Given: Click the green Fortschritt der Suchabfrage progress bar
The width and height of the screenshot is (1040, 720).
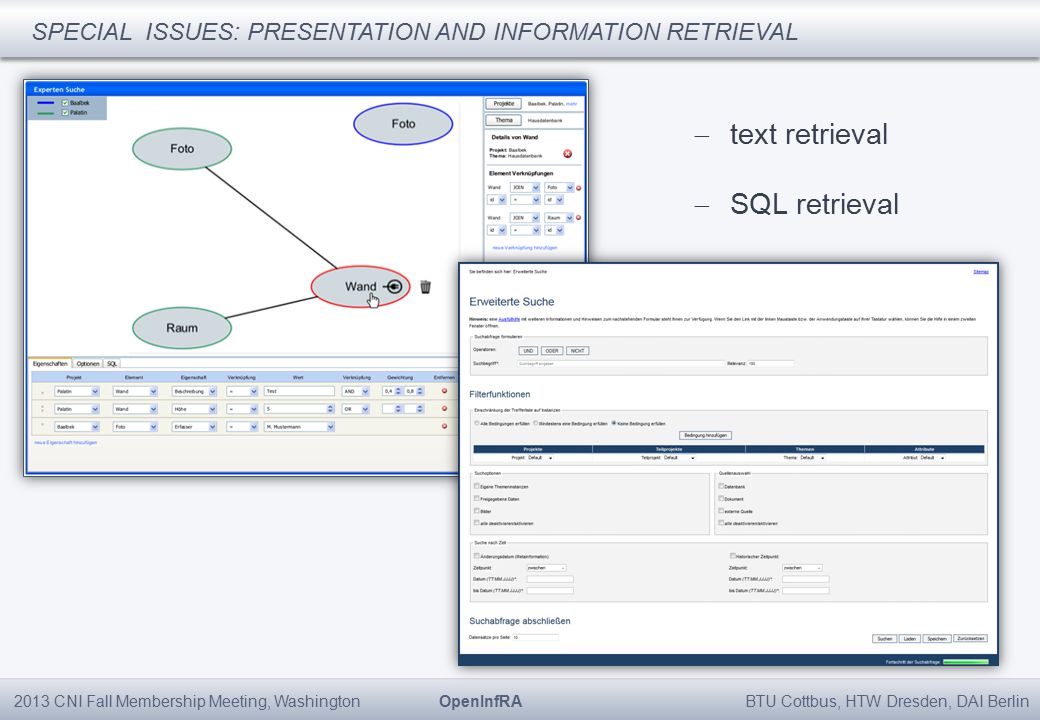Looking at the screenshot, I should [966, 662].
